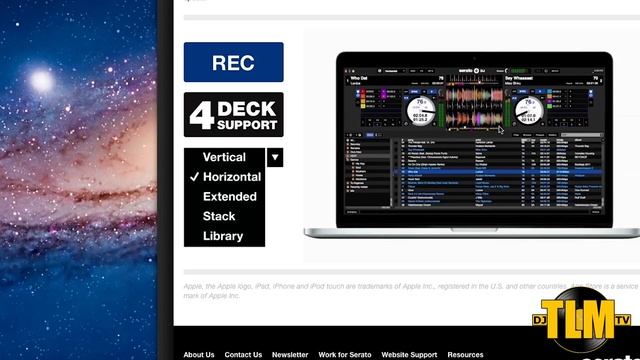This screenshot has width=640, height=360.
Task: Click the central waveform display on laptop
Action: click(474, 107)
